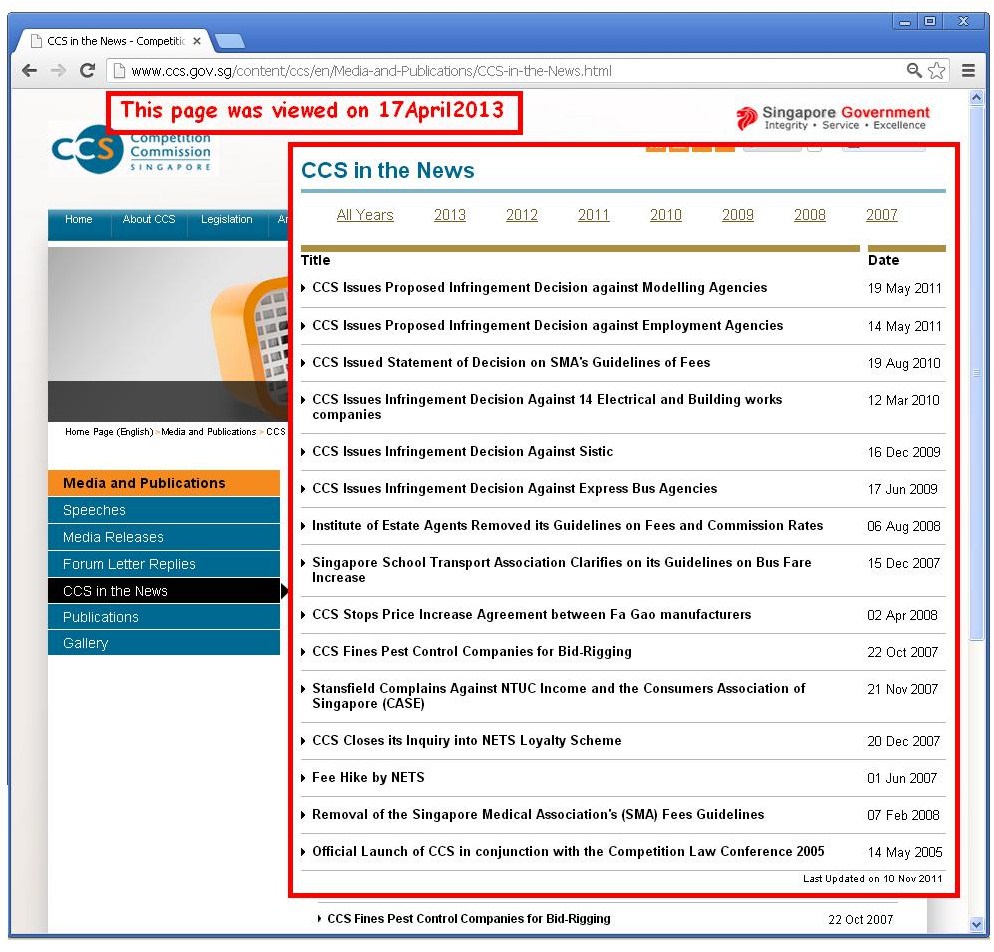
Task: Click the '14 May 2005' date cell
Action: tap(905, 852)
